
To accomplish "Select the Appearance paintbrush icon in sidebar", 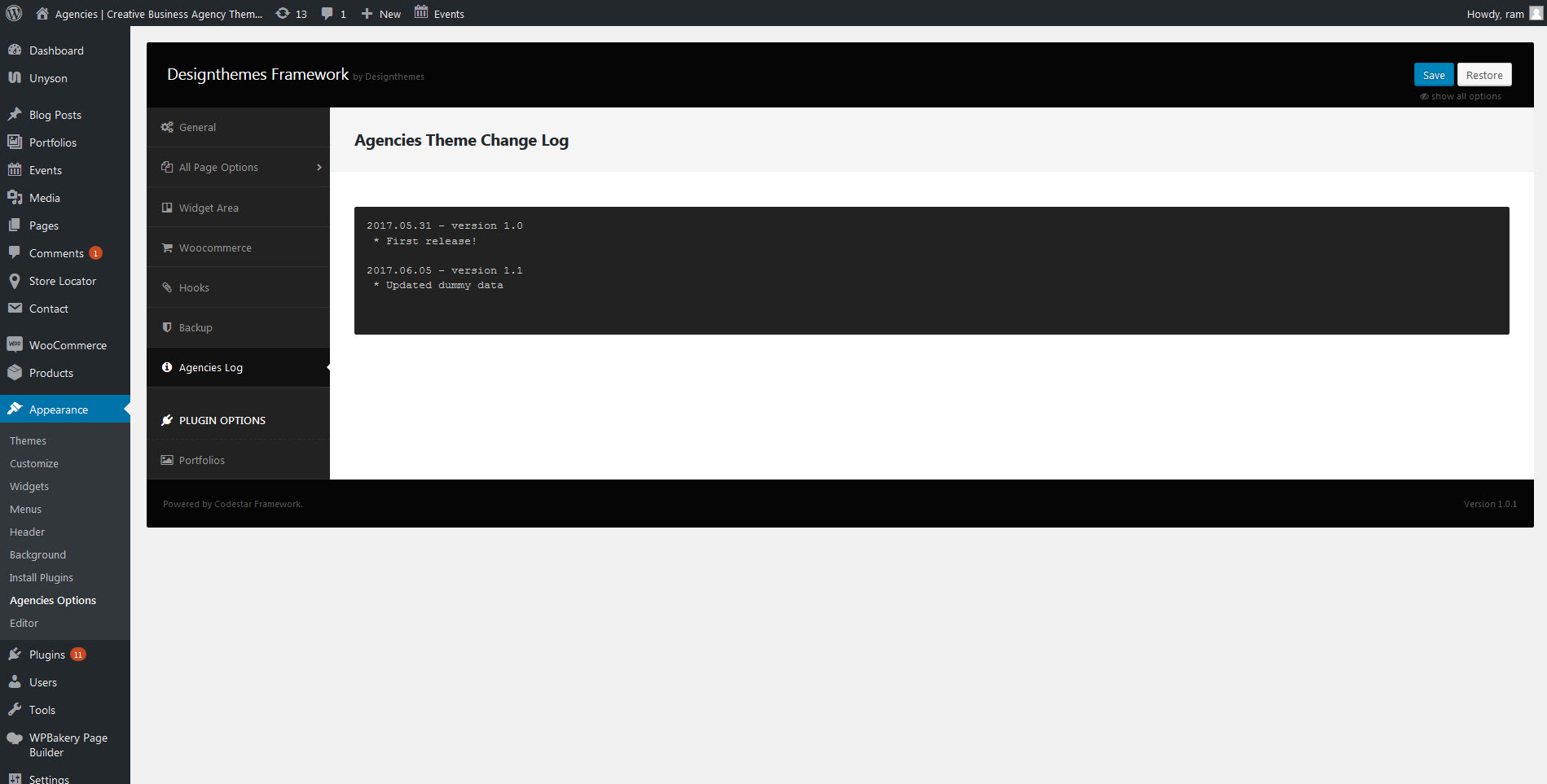I will coord(15,409).
